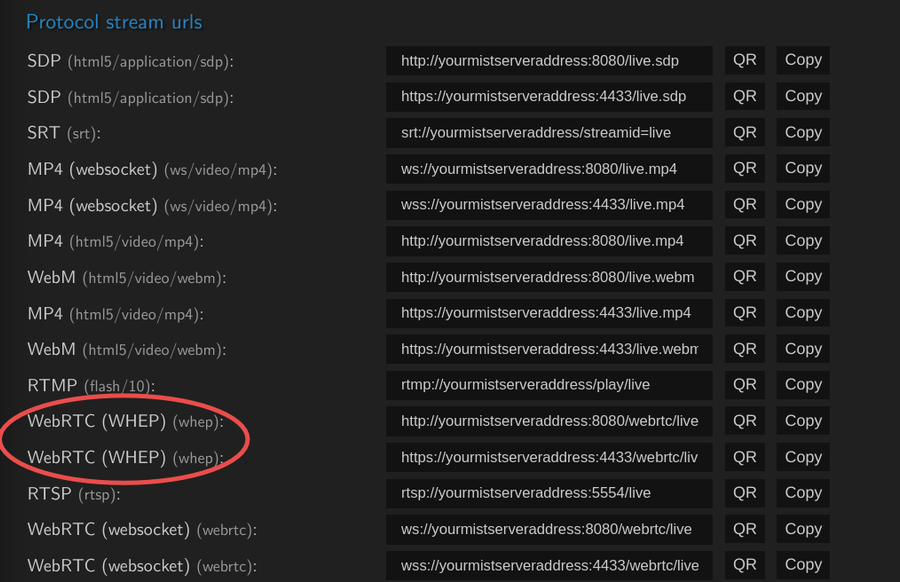Image resolution: width=900 pixels, height=582 pixels.
Task: Click the https://...4433/webrtc/liv URL field
Action: tap(549, 457)
